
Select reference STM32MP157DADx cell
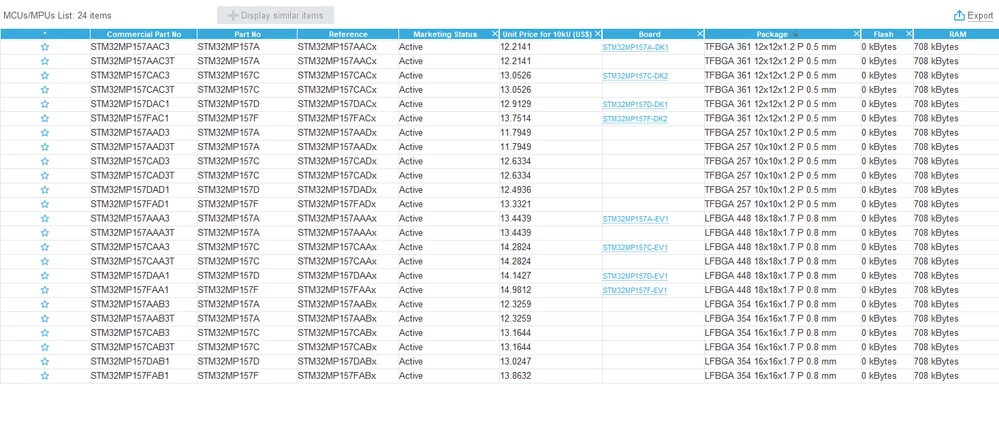click(348, 190)
